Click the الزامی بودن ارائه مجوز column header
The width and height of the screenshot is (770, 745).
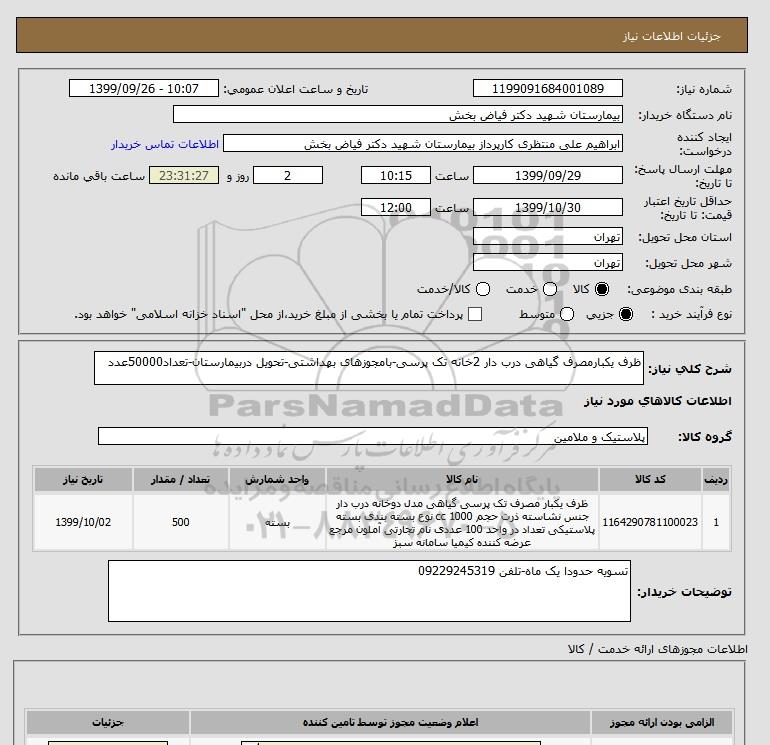[662, 722]
